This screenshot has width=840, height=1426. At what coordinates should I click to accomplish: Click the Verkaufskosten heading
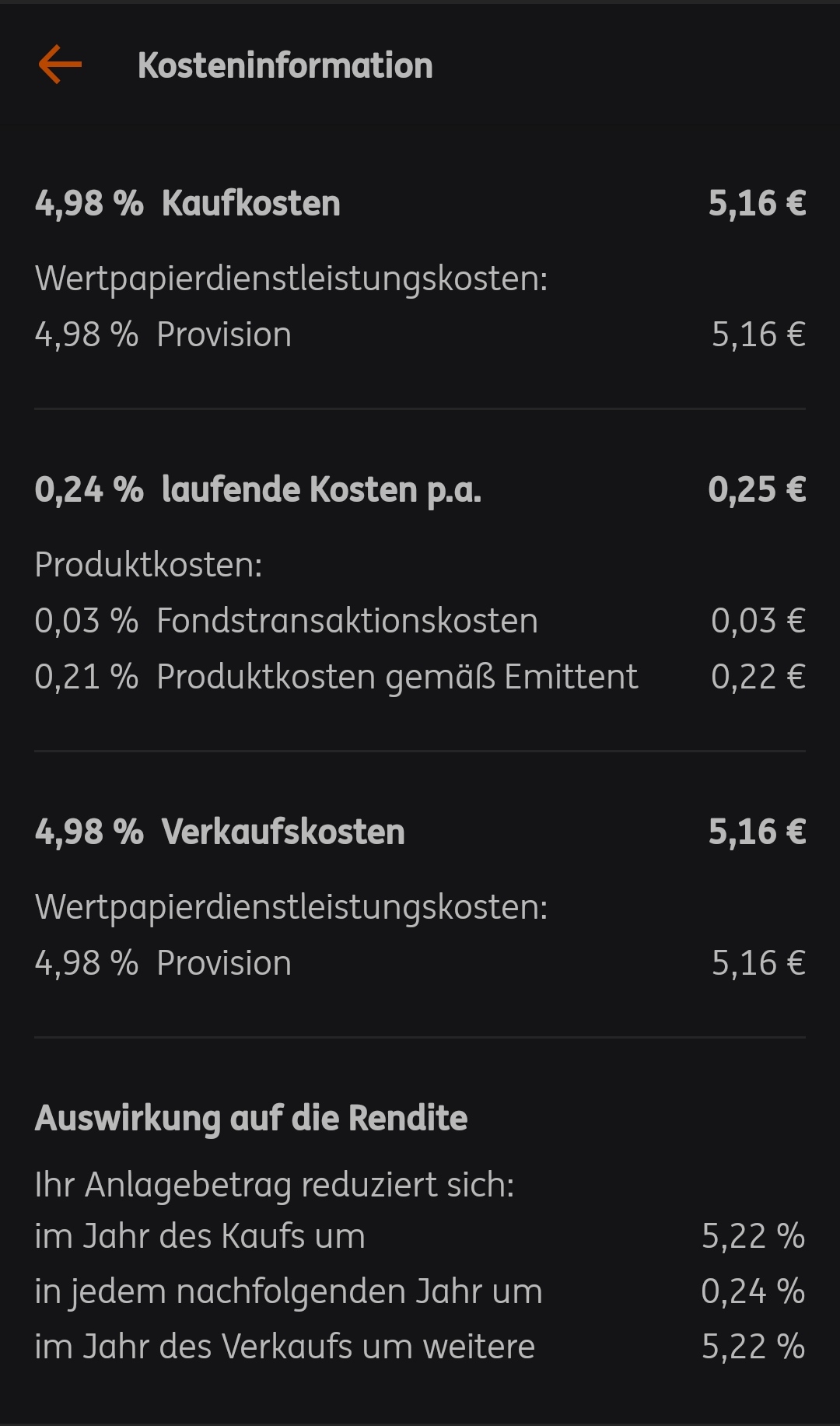(283, 832)
